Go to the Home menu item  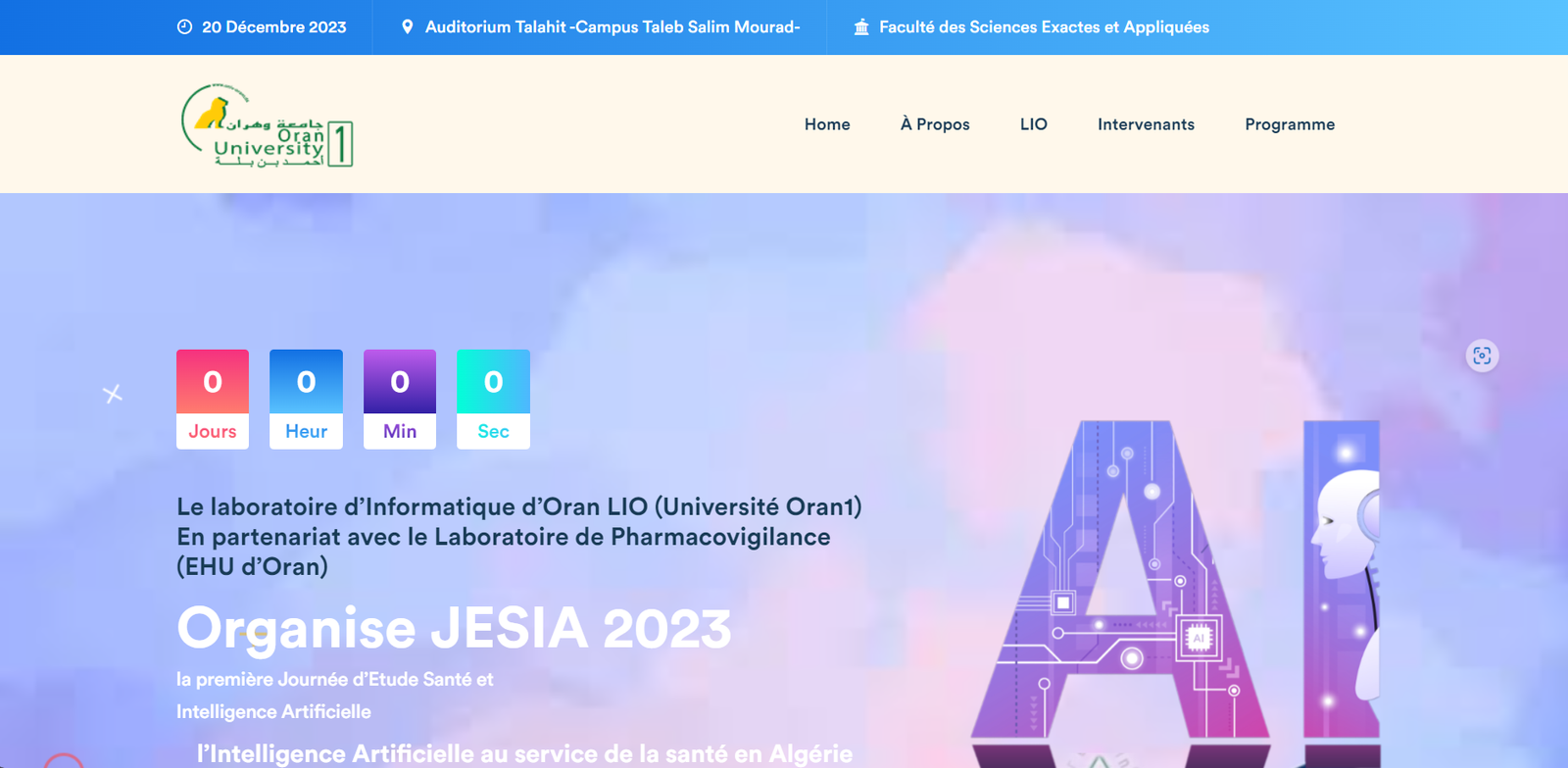827,124
